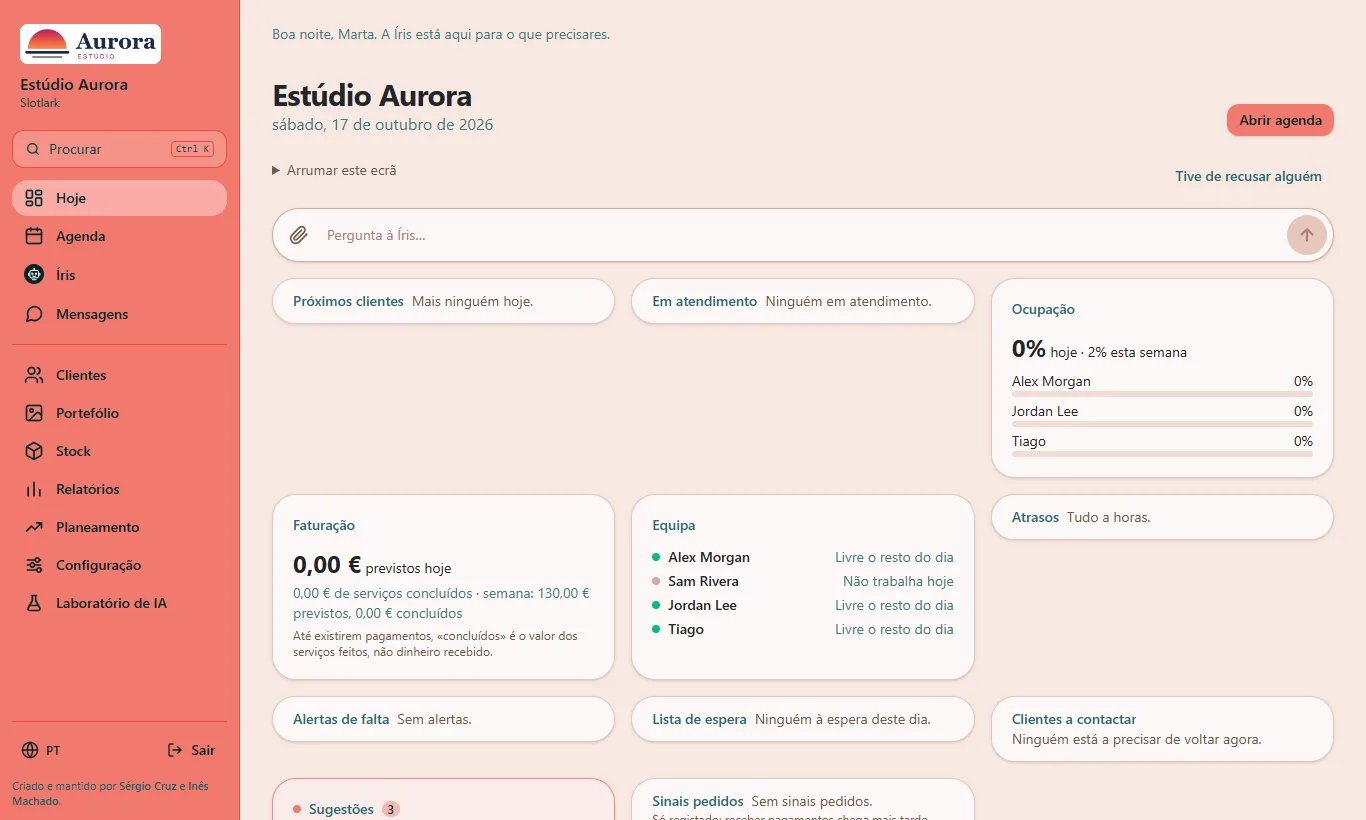Viewport: 1366px width, 820px height.
Task: Click Alex Morgan's occupancy progress bar
Action: pyautogui.click(x=1162, y=394)
